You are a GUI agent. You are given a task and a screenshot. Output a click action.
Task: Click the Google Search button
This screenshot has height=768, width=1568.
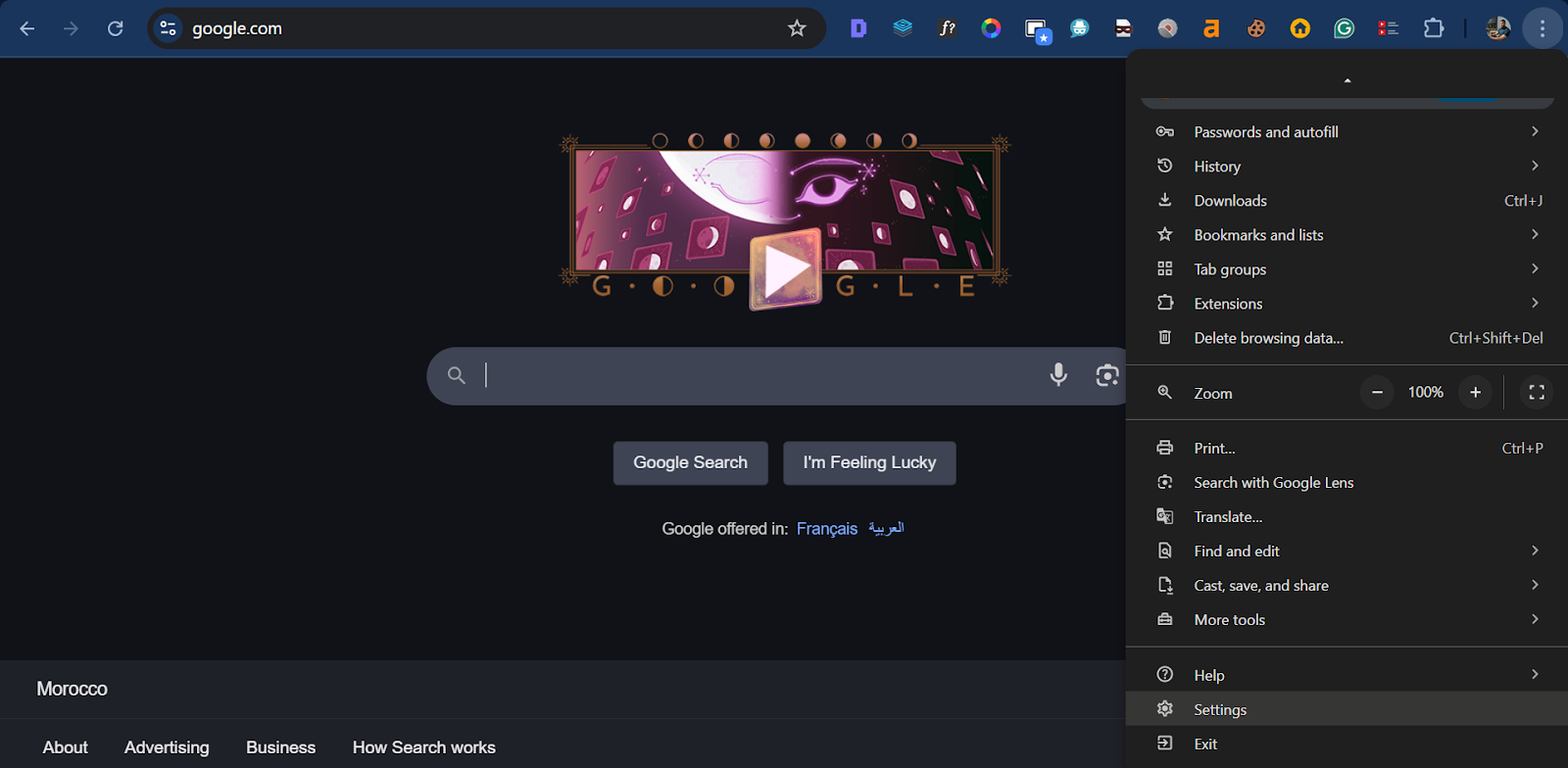pyautogui.click(x=691, y=462)
